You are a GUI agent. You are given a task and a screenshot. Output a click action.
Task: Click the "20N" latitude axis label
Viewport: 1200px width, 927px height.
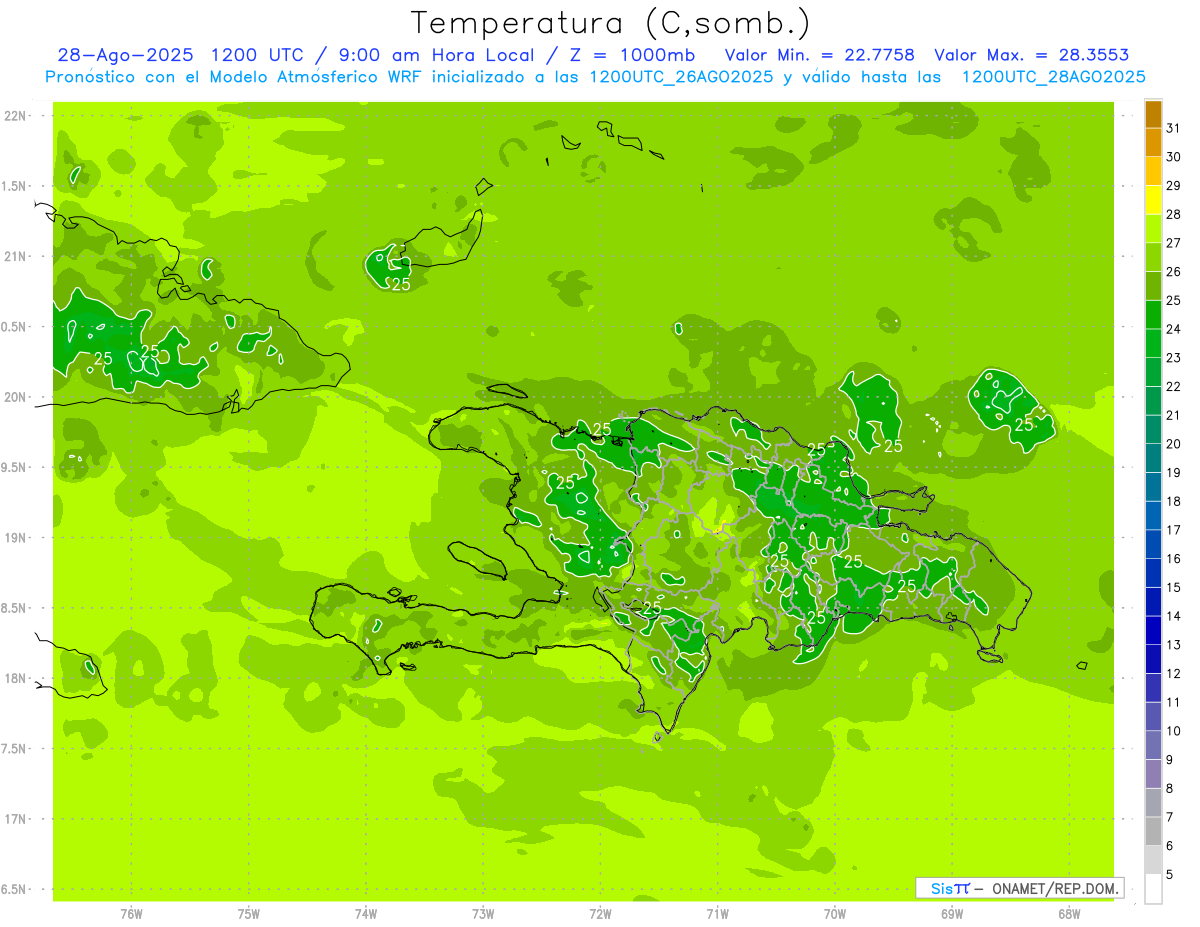coord(15,397)
